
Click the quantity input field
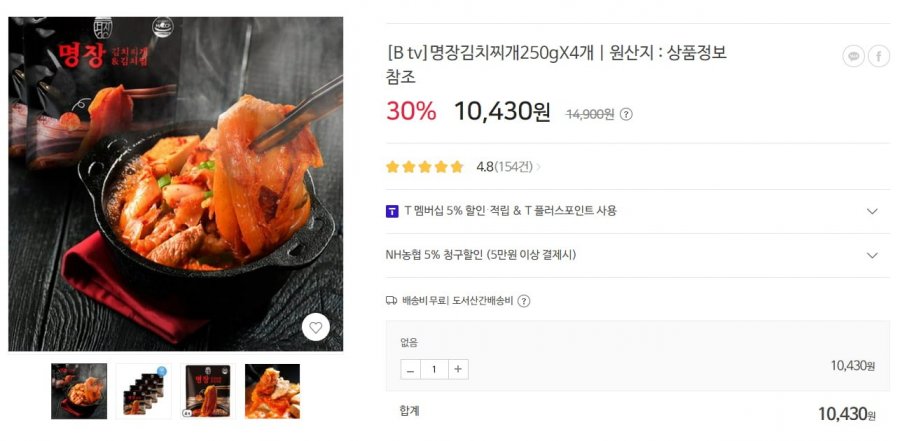[x=434, y=369]
